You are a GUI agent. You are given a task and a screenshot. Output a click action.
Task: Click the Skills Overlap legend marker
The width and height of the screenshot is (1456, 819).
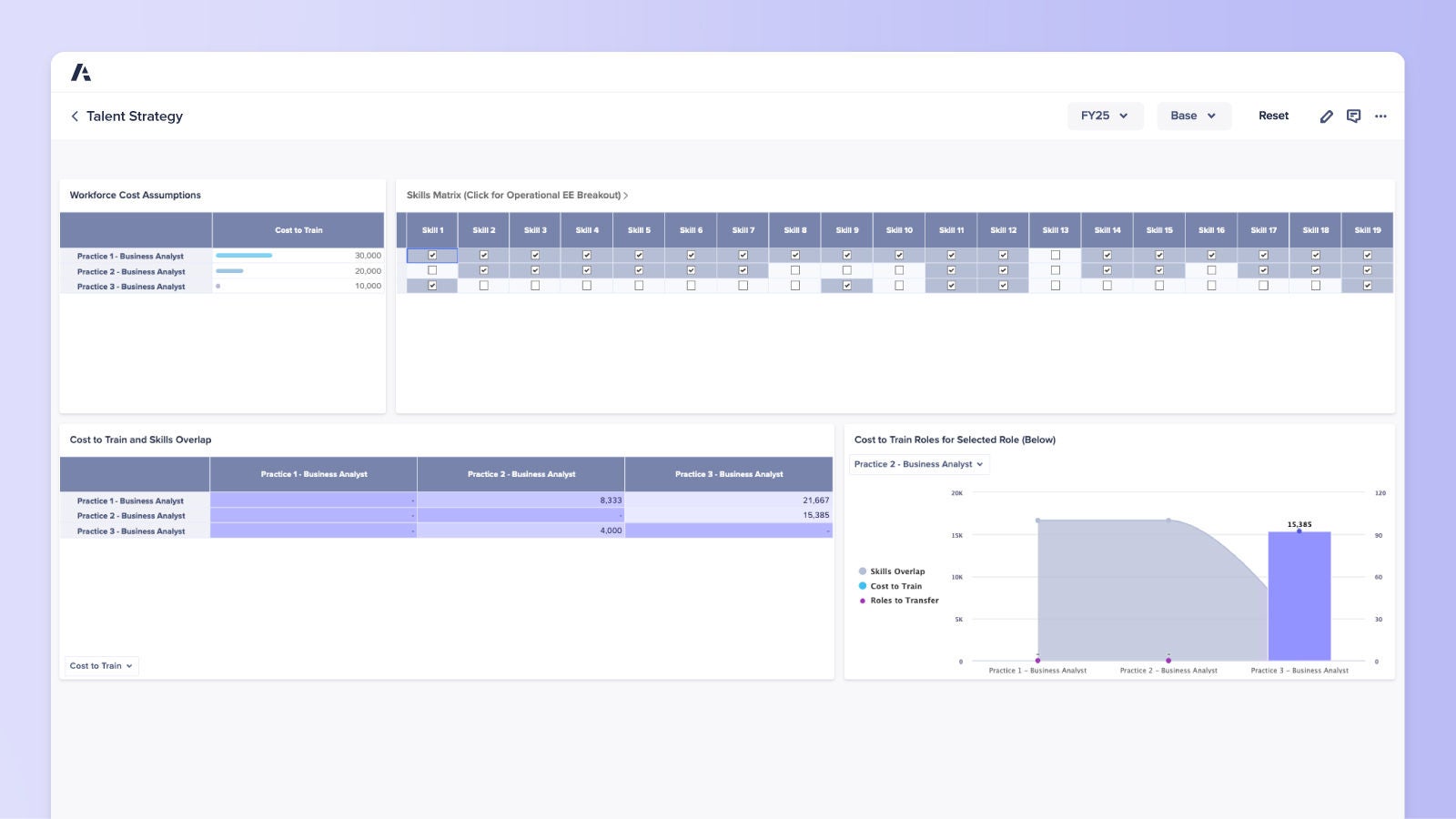pos(862,571)
